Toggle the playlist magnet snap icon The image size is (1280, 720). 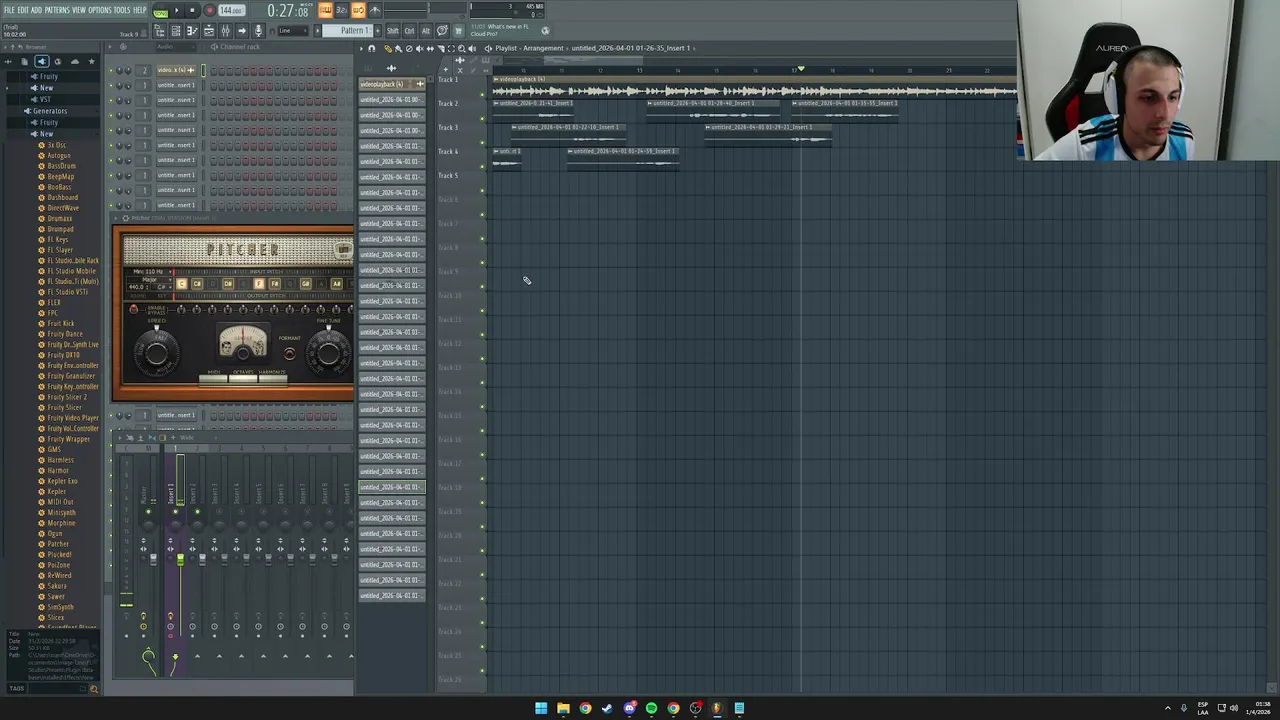[371, 48]
